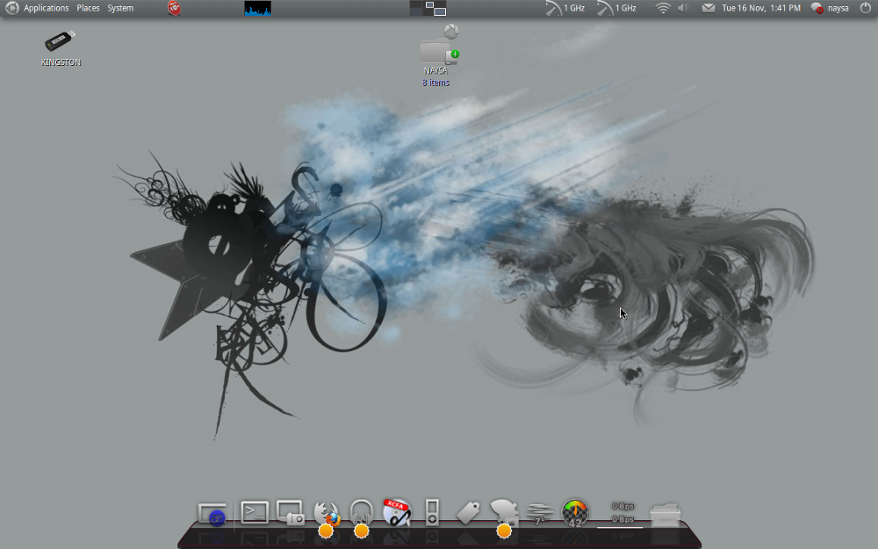Click the network speed monitor showing 0 Bps
This screenshot has height=549, width=878.
(x=622, y=513)
